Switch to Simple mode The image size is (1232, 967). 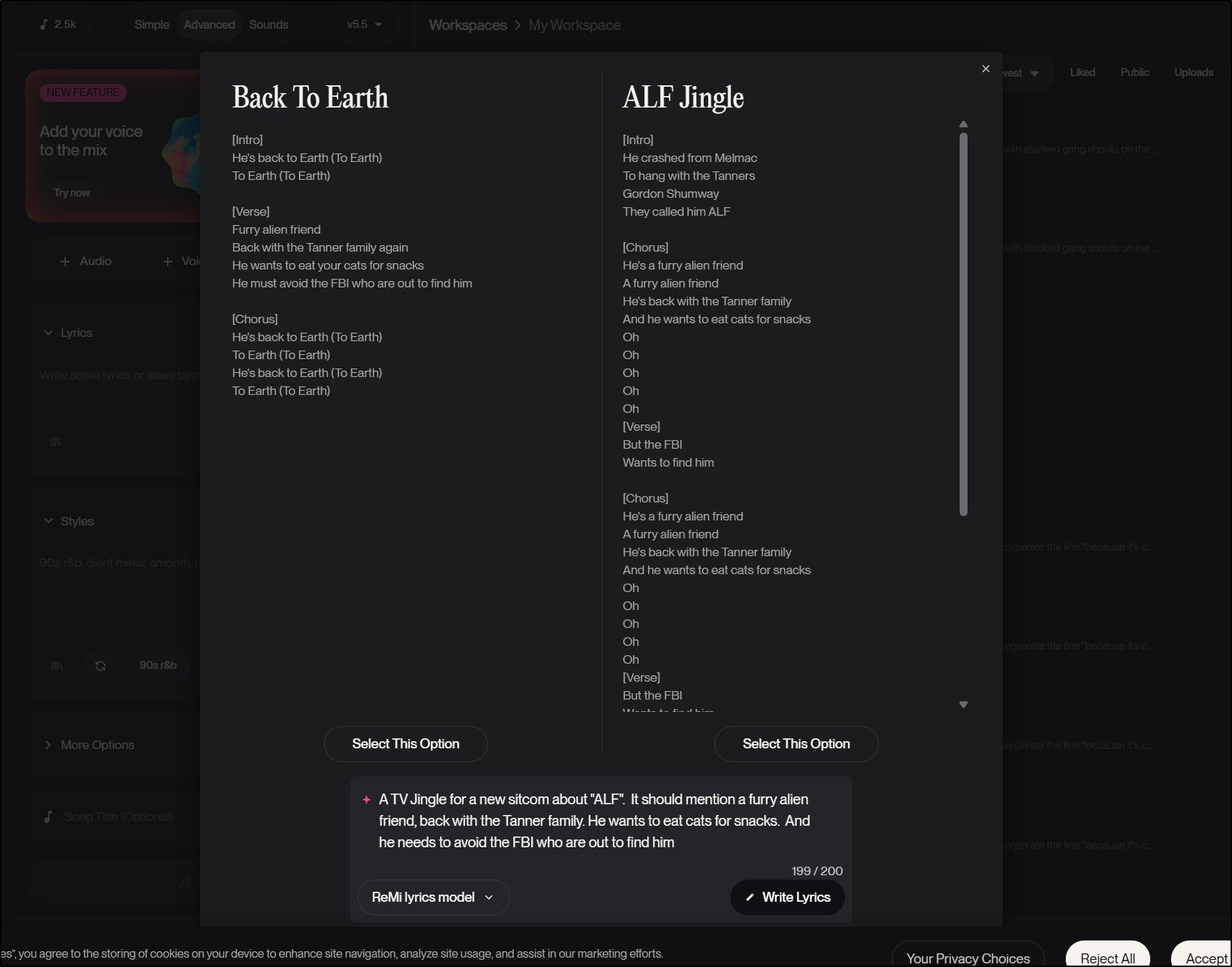(151, 24)
